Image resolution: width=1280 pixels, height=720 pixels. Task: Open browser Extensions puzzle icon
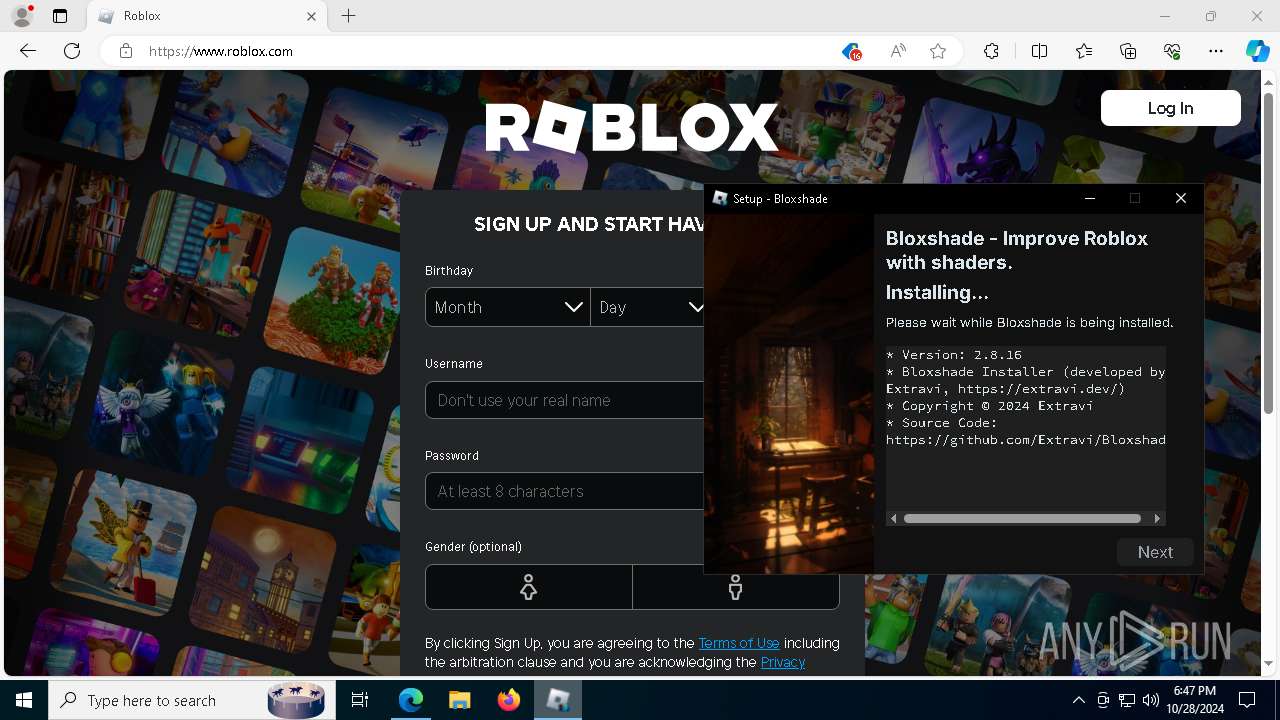coord(991,51)
